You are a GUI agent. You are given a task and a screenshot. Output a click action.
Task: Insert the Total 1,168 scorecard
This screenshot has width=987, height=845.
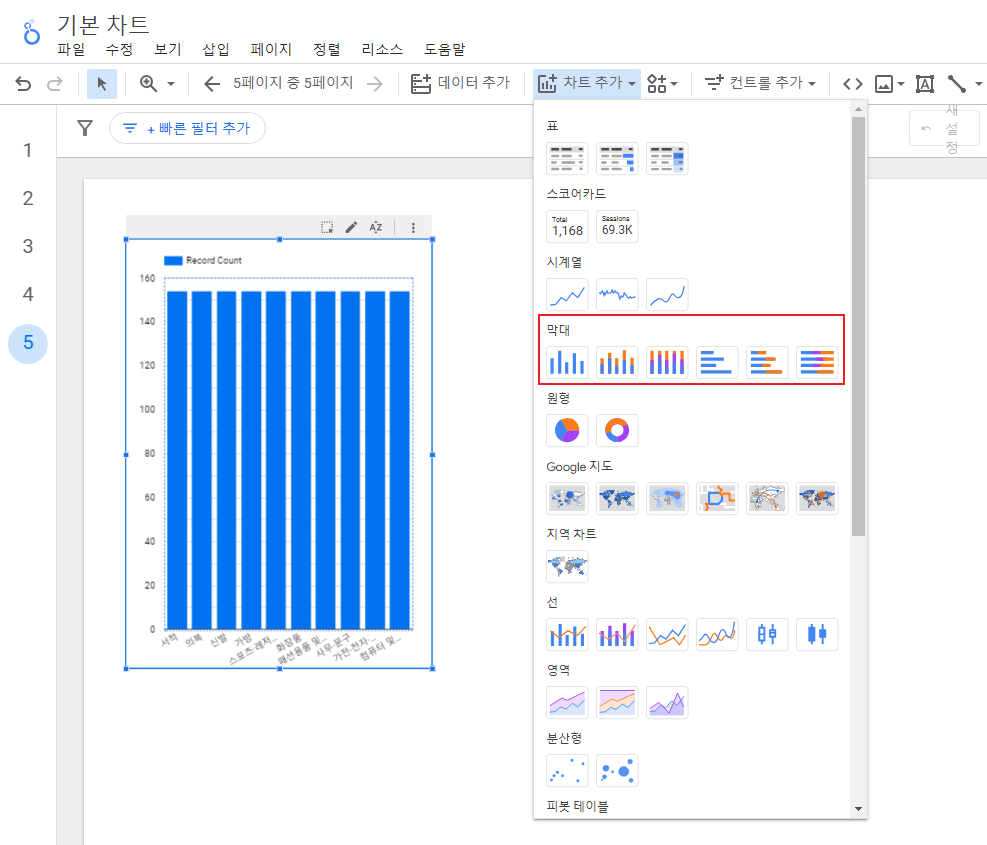(567, 226)
